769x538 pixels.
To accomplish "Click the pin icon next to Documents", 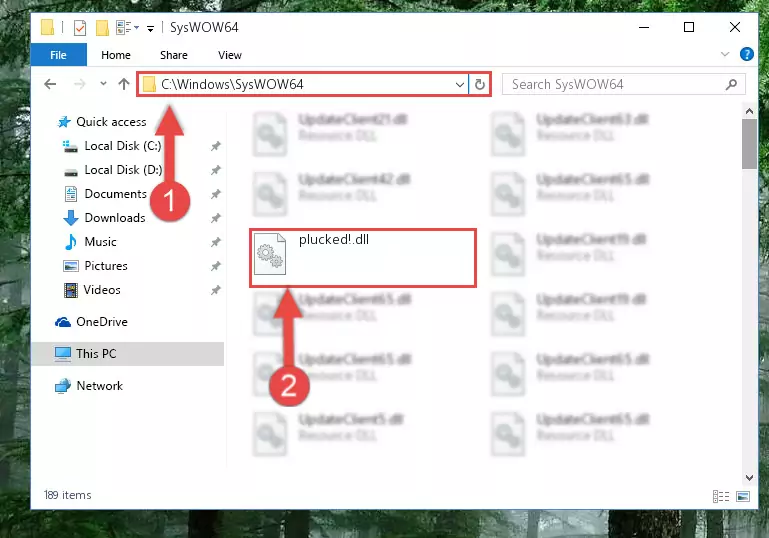I will pos(215,194).
